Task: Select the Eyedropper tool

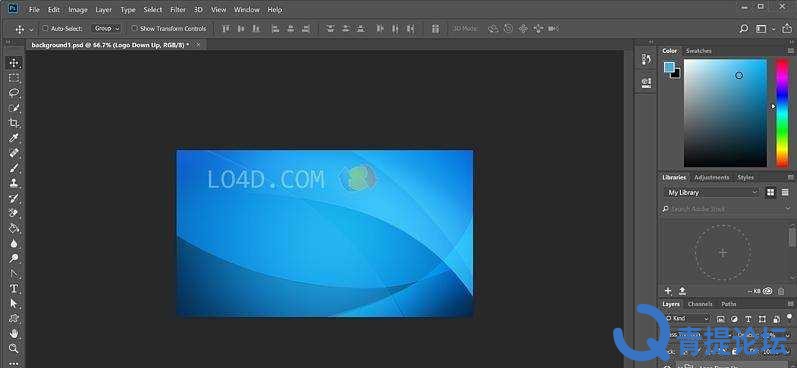Action: tap(14, 138)
